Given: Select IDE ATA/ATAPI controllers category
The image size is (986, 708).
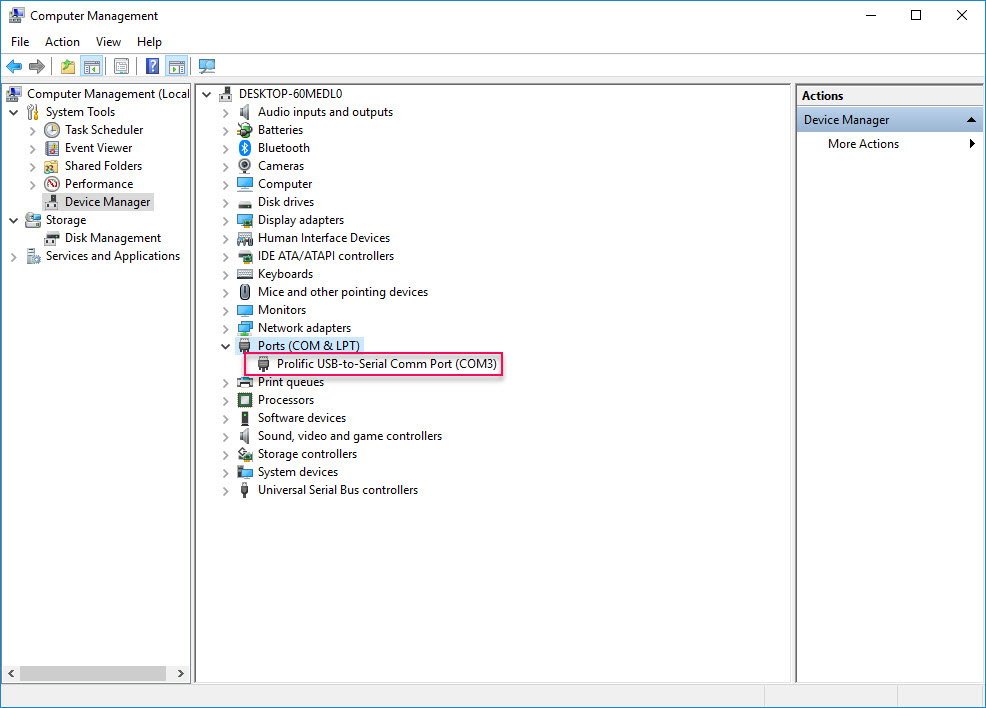Looking at the screenshot, I should pyautogui.click(x=326, y=256).
